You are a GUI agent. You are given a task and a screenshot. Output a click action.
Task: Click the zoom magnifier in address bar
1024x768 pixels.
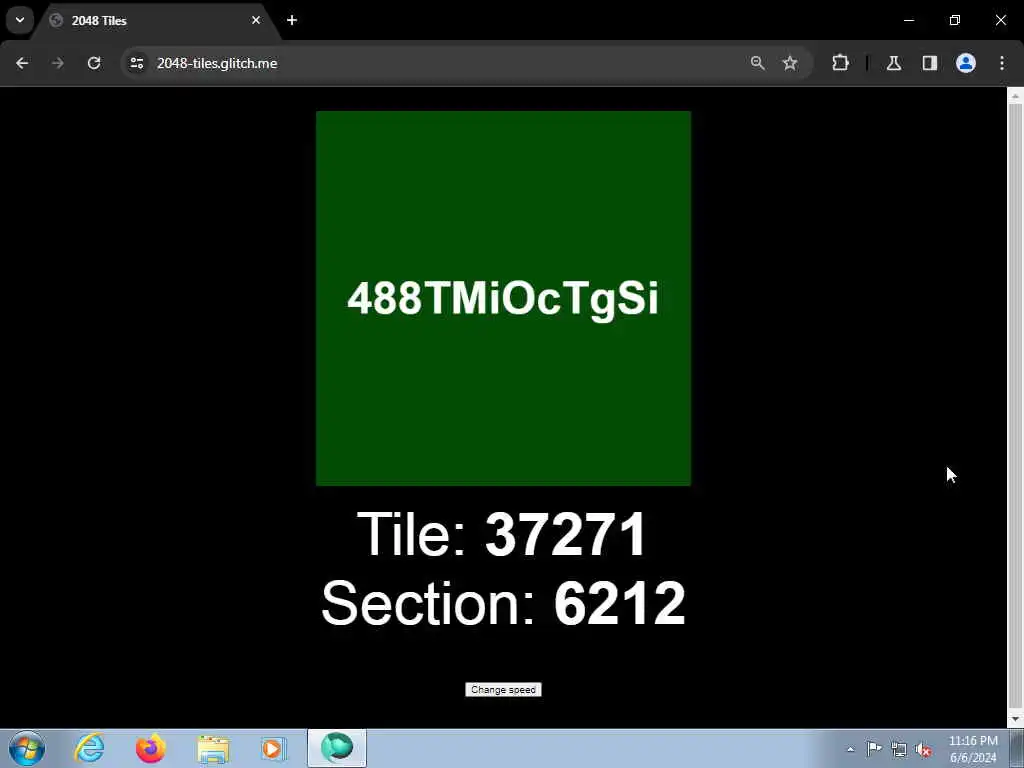(758, 63)
